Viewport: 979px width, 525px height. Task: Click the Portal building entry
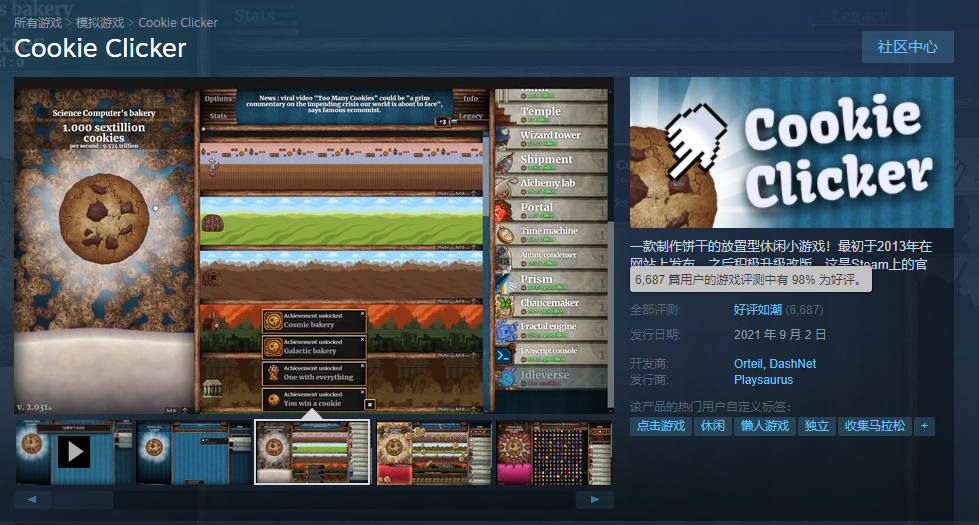click(552, 209)
